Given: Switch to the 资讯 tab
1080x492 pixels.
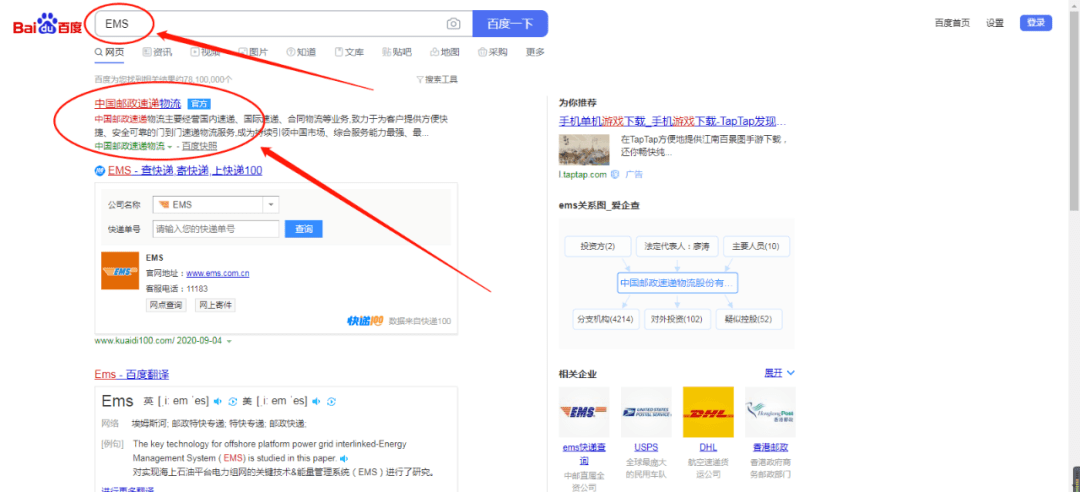Looking at the screenshot, I should click(x=158, y=52).
